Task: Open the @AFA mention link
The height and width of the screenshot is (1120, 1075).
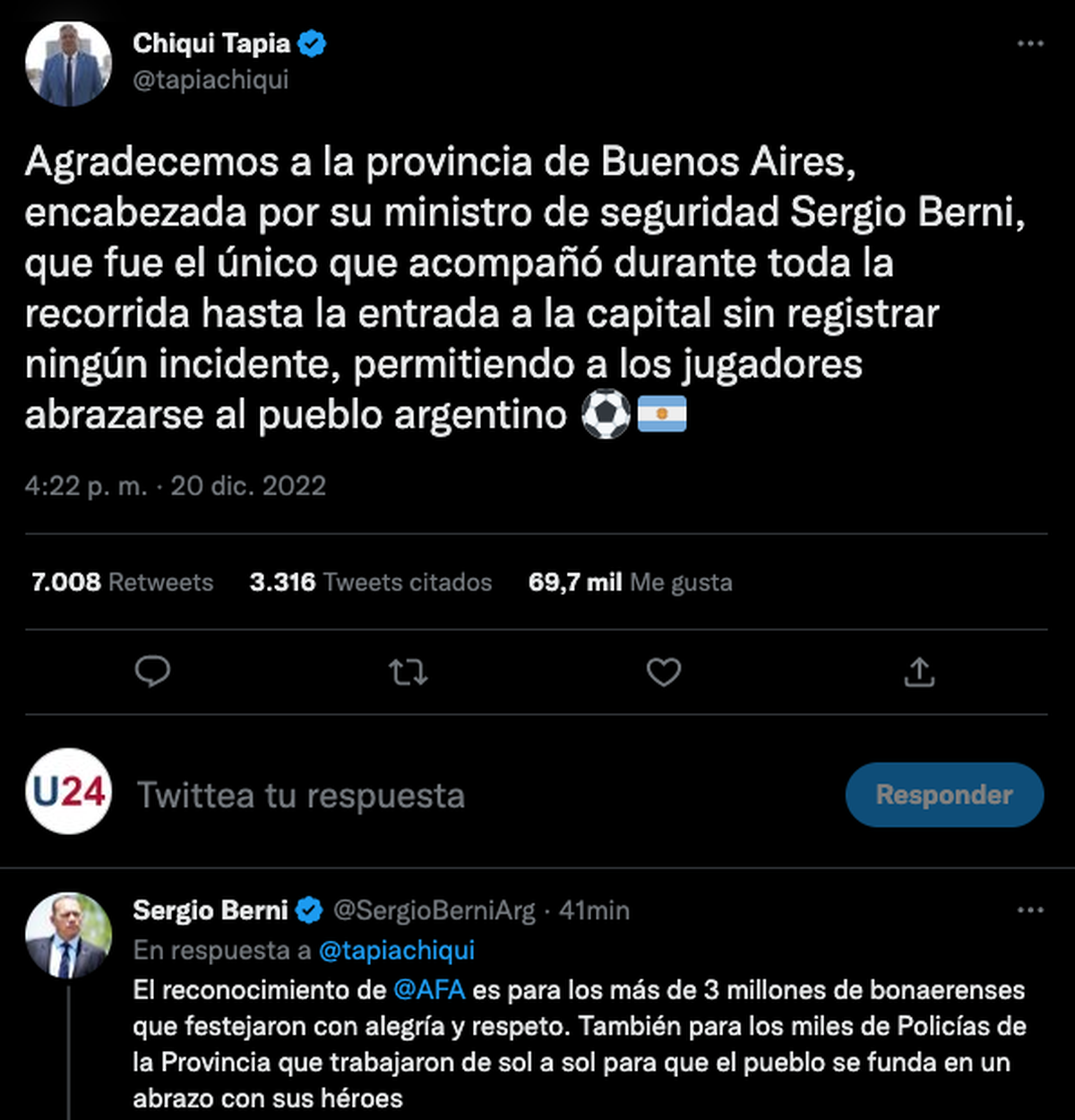Action: click(428, 990)
